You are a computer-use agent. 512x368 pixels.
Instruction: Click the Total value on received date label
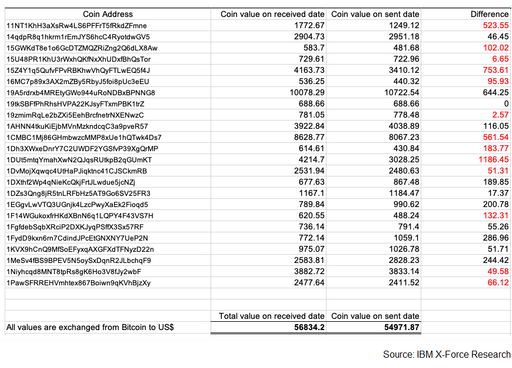click(x=272, y=316)
